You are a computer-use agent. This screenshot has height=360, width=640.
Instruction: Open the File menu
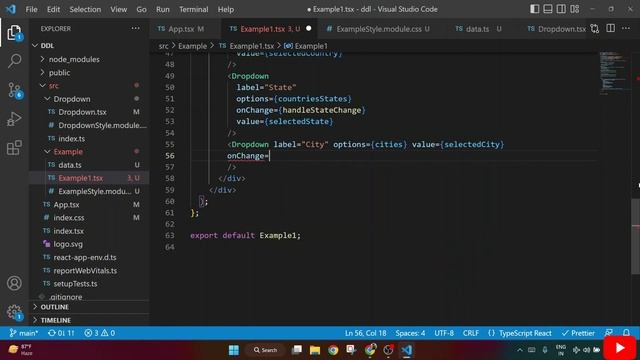tap(31, 9)
